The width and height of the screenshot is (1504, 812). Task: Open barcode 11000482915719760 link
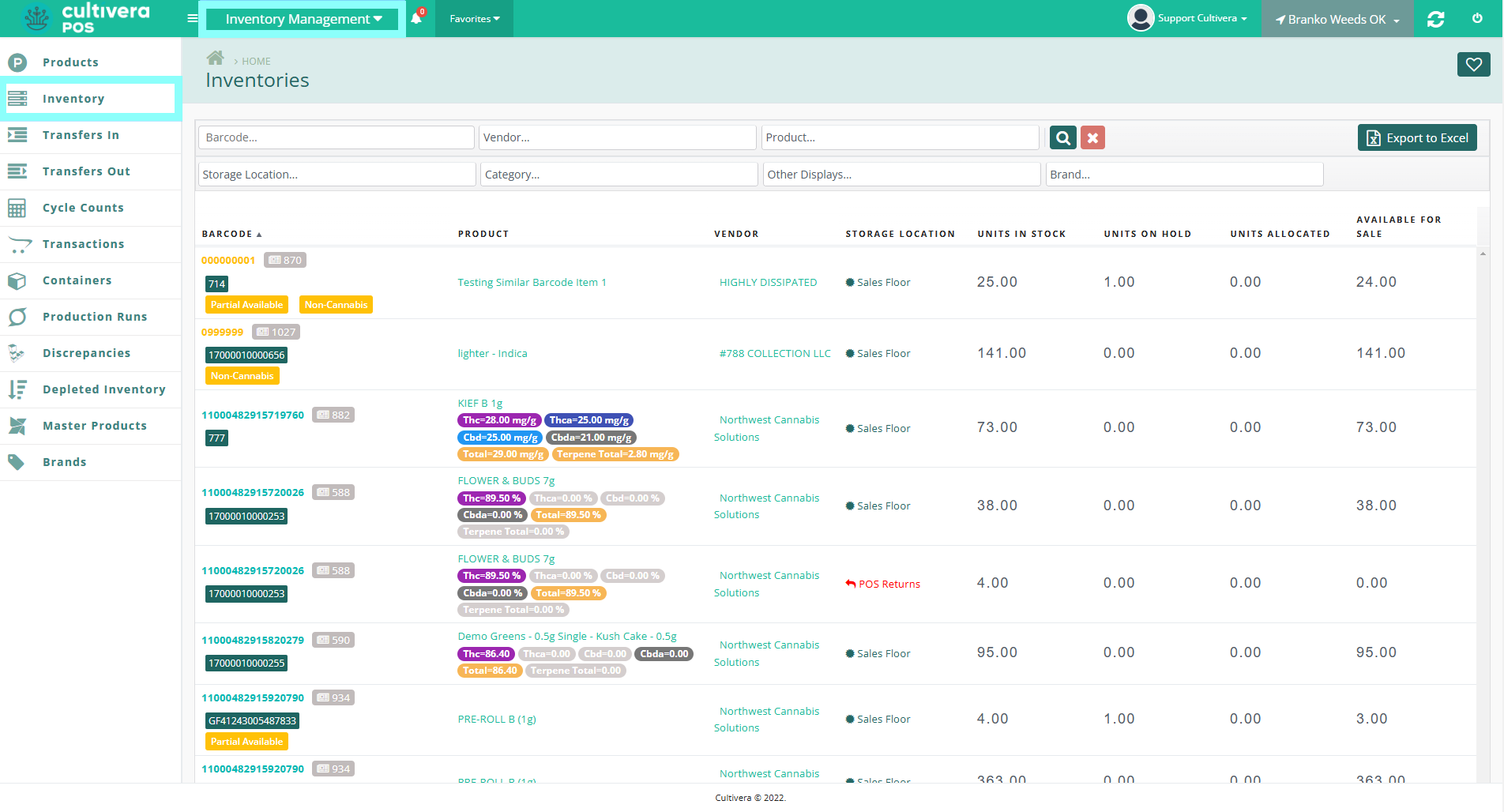click(253, 415)
